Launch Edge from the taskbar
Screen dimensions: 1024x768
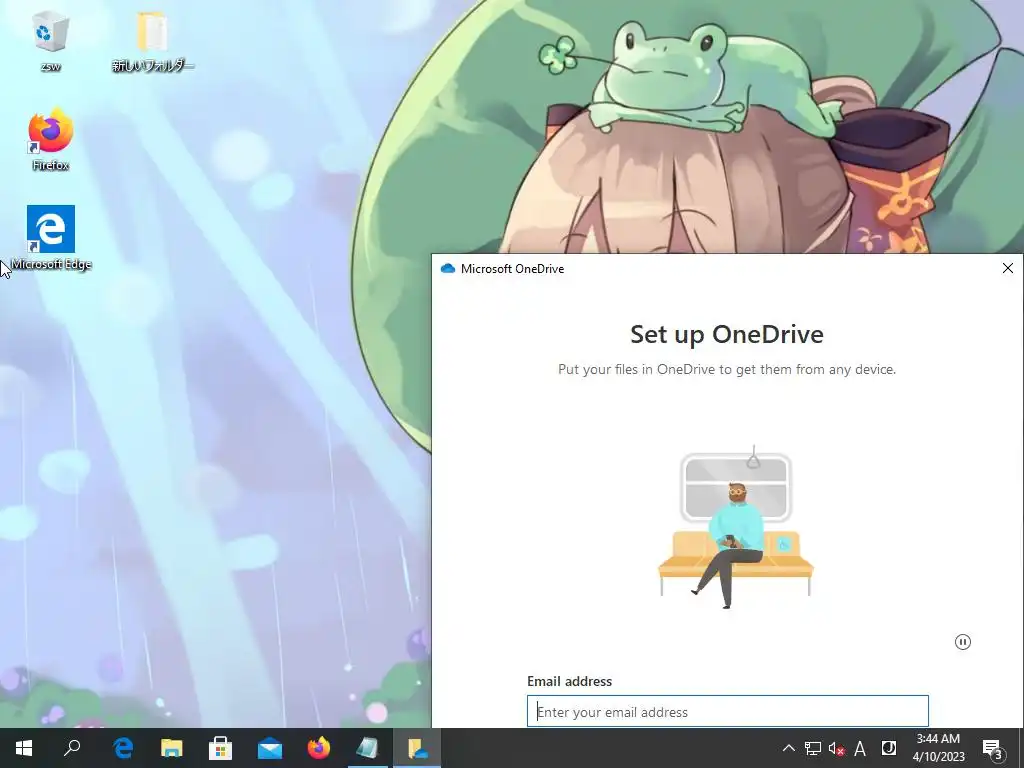point(123,748)
